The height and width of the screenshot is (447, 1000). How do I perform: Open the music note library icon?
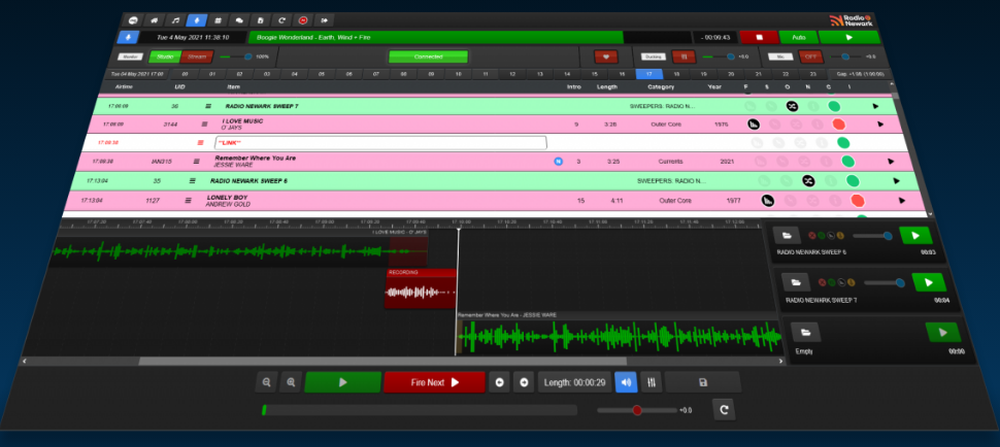(175, 20)
